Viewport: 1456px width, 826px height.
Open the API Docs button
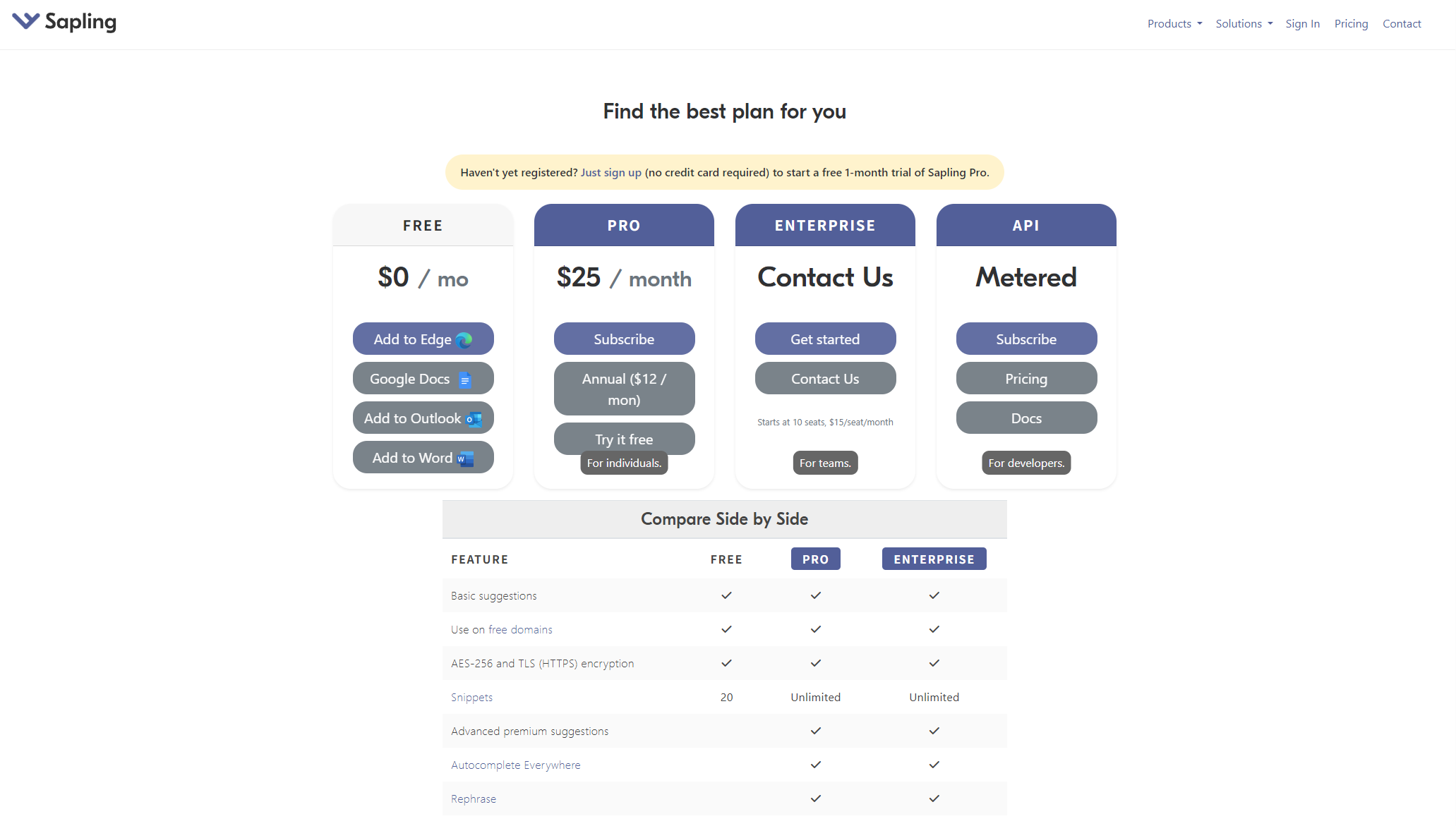tap(1026, 418)
